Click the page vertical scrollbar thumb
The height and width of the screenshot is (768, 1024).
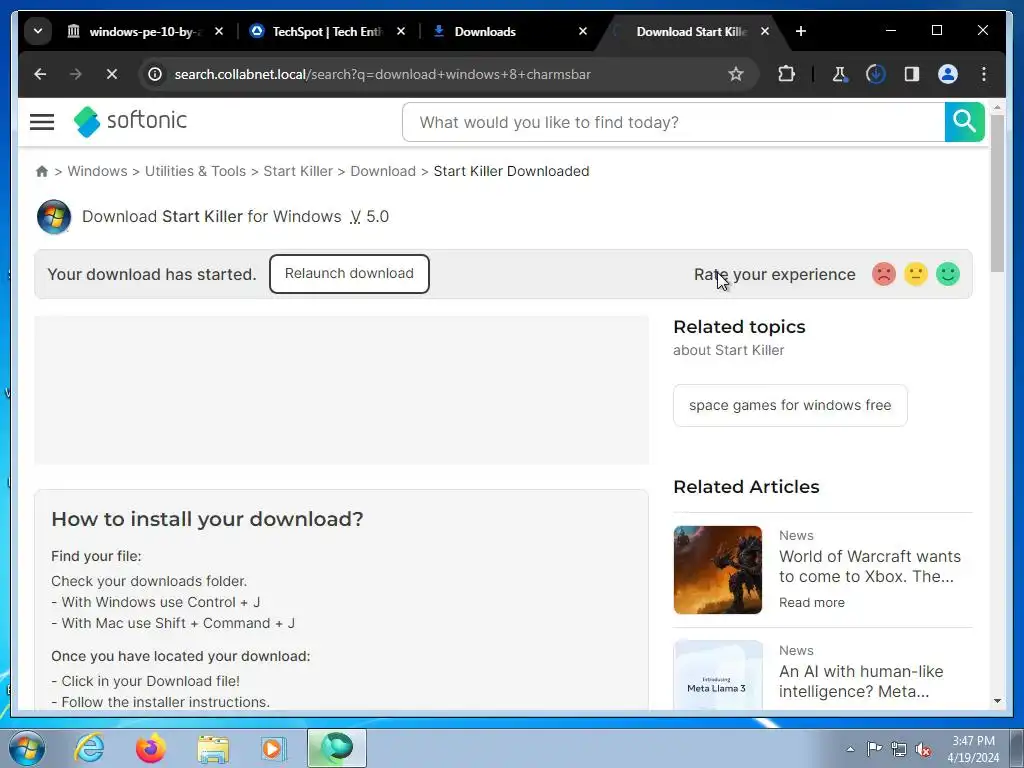997,193
